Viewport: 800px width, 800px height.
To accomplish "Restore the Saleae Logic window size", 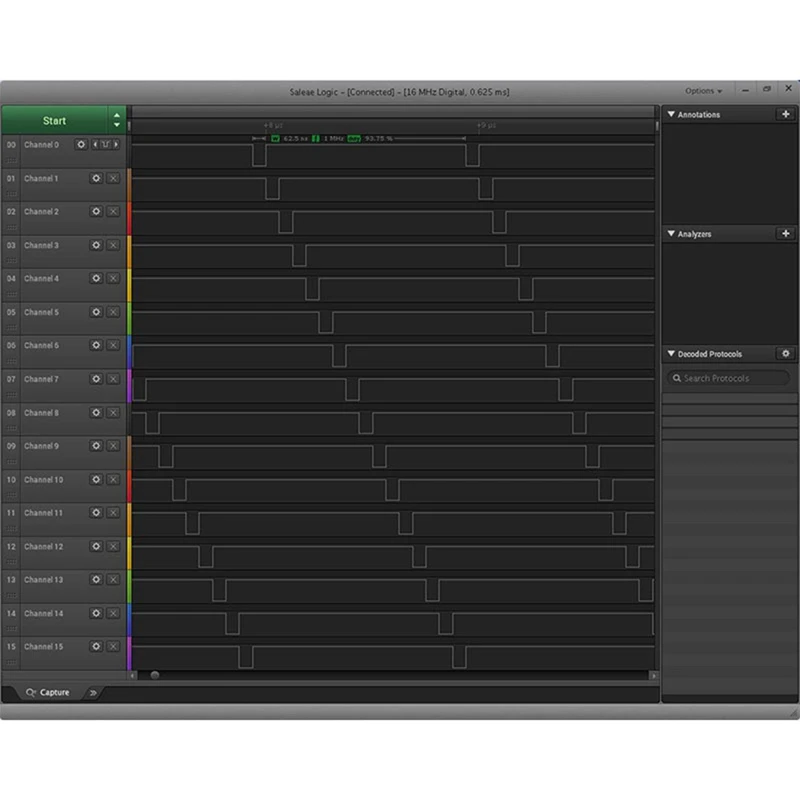I will point(767,89).
